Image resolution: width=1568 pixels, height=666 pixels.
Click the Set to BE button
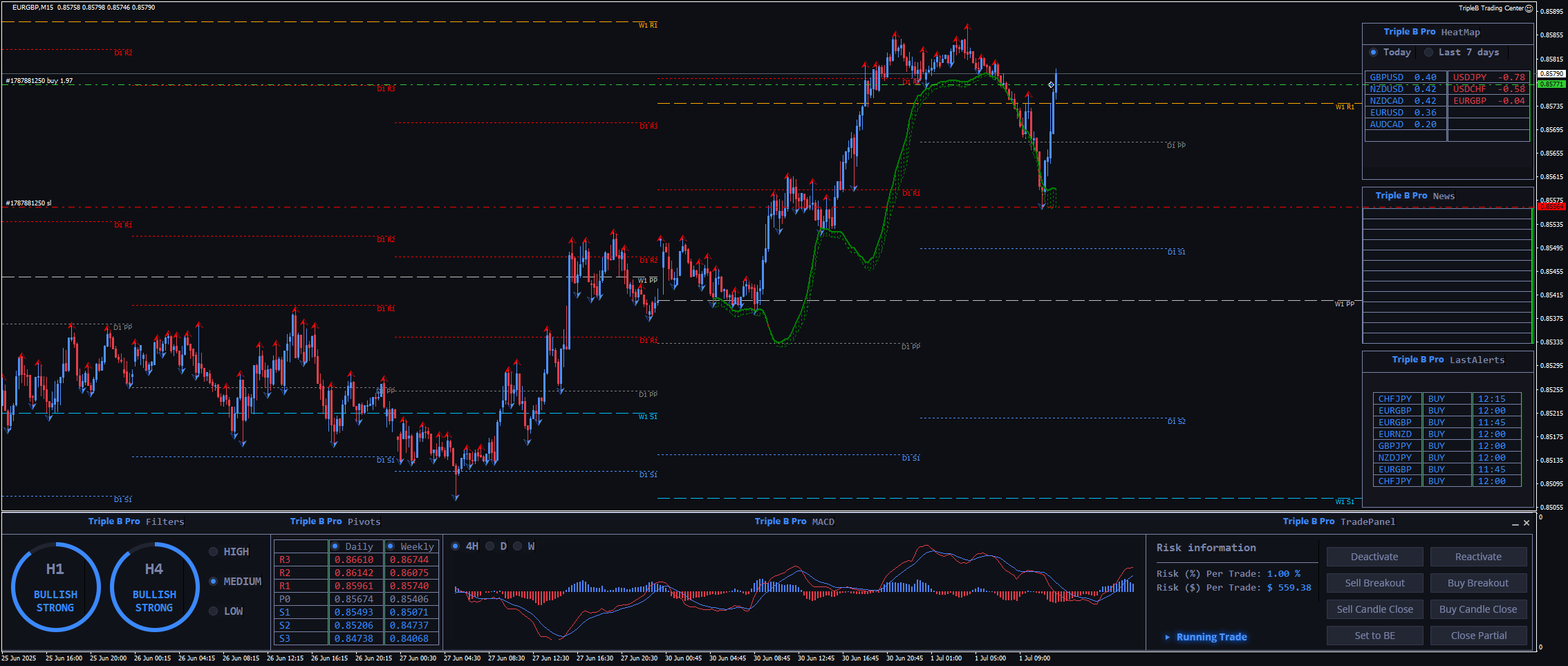click(x=1374, y=636)
